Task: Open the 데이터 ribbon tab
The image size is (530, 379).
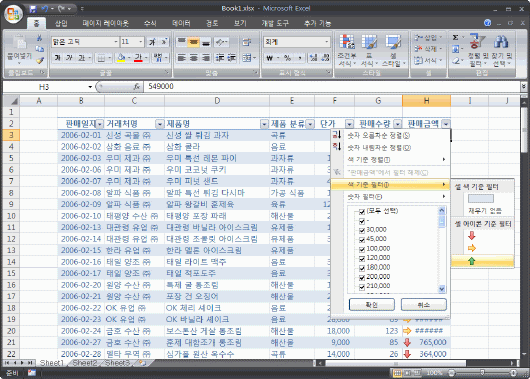Action: pyautogui.click(x=181, y=23)
